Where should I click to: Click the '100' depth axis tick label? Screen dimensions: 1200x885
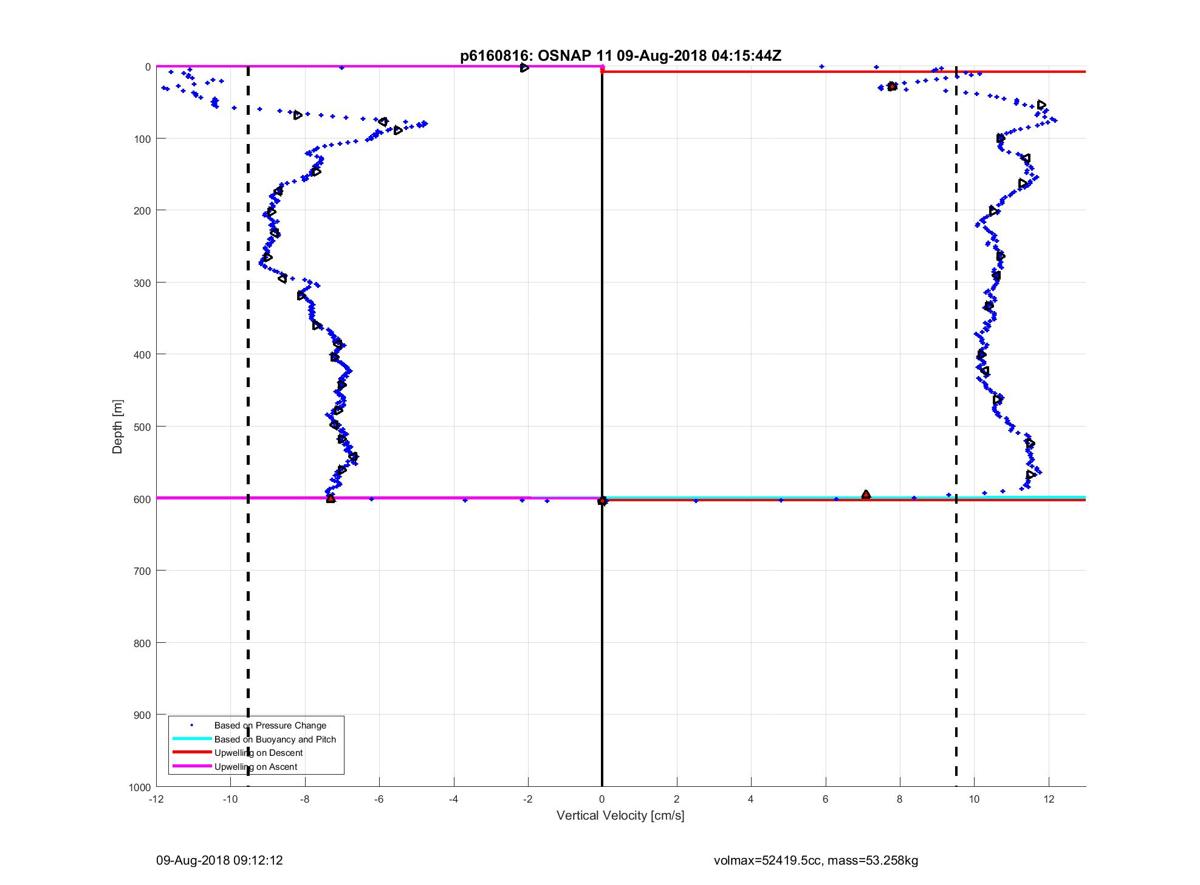[x=142, y=139]
